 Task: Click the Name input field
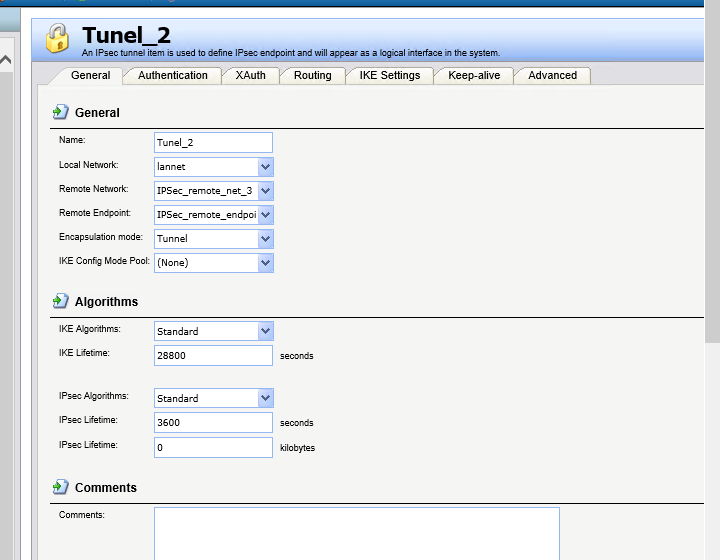(213, 143)
